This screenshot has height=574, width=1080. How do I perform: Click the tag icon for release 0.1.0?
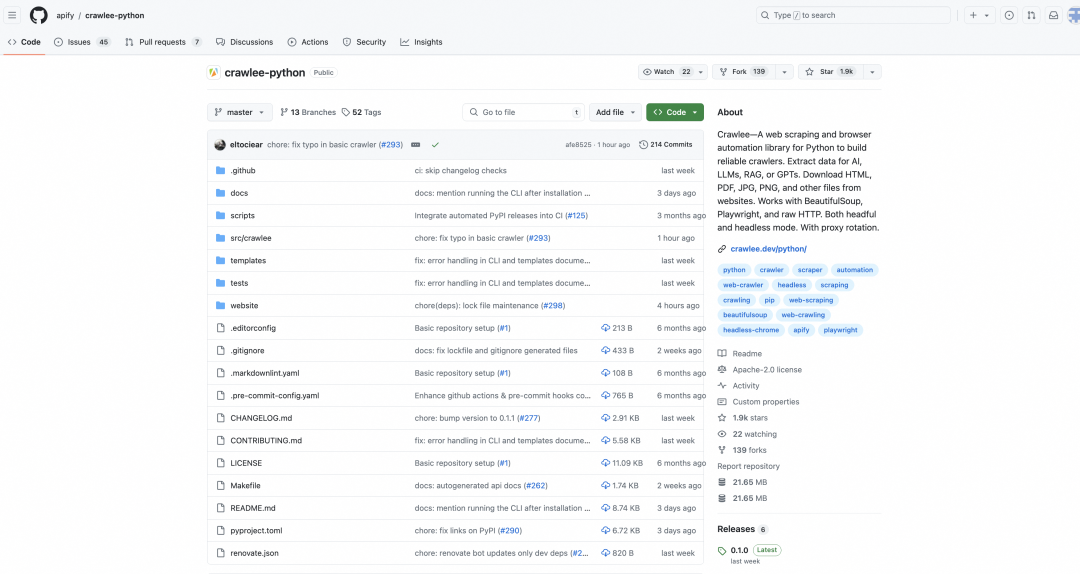pos(722,551)
